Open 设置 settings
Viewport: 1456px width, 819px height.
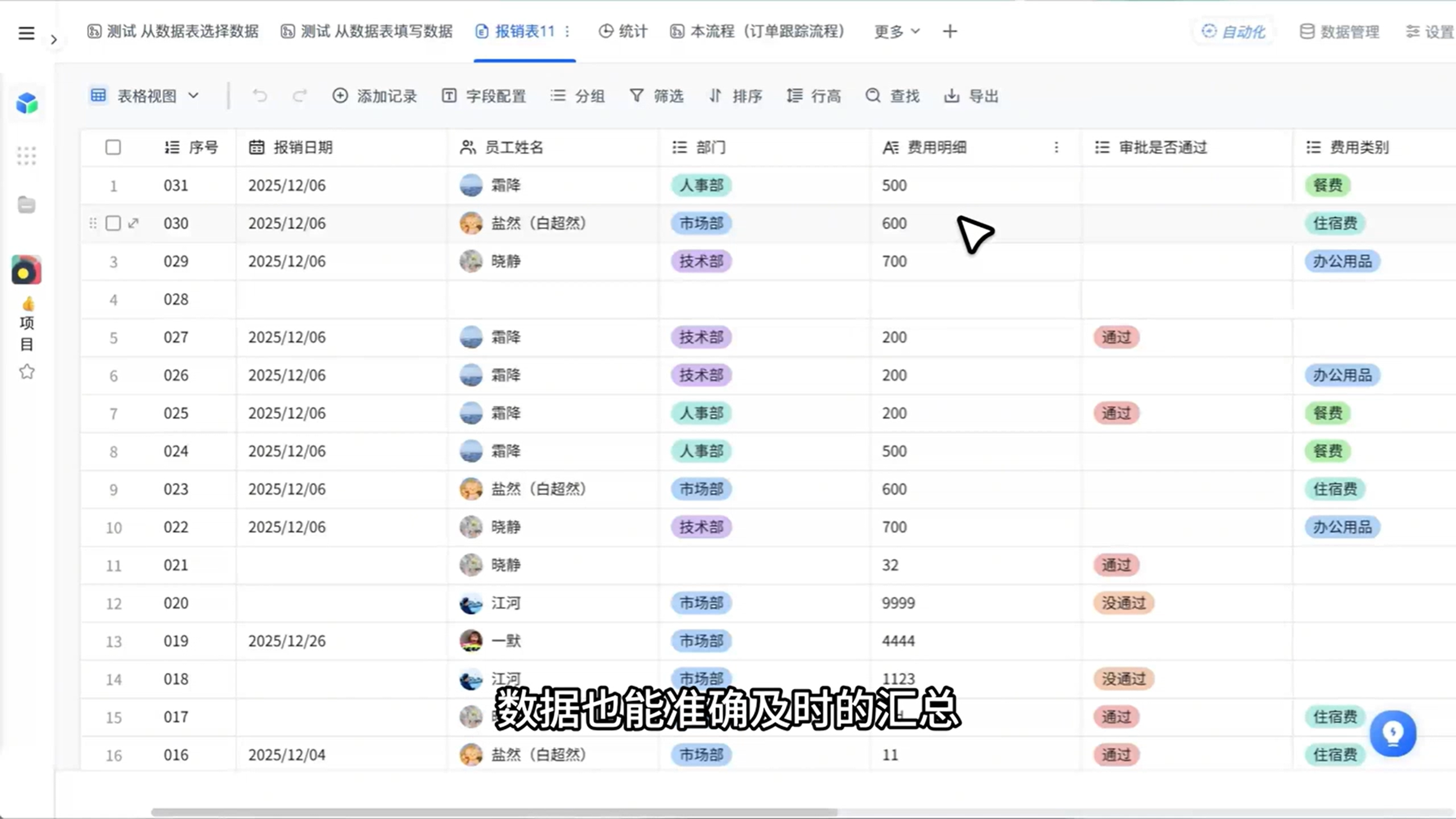[x=1430, y=31]
